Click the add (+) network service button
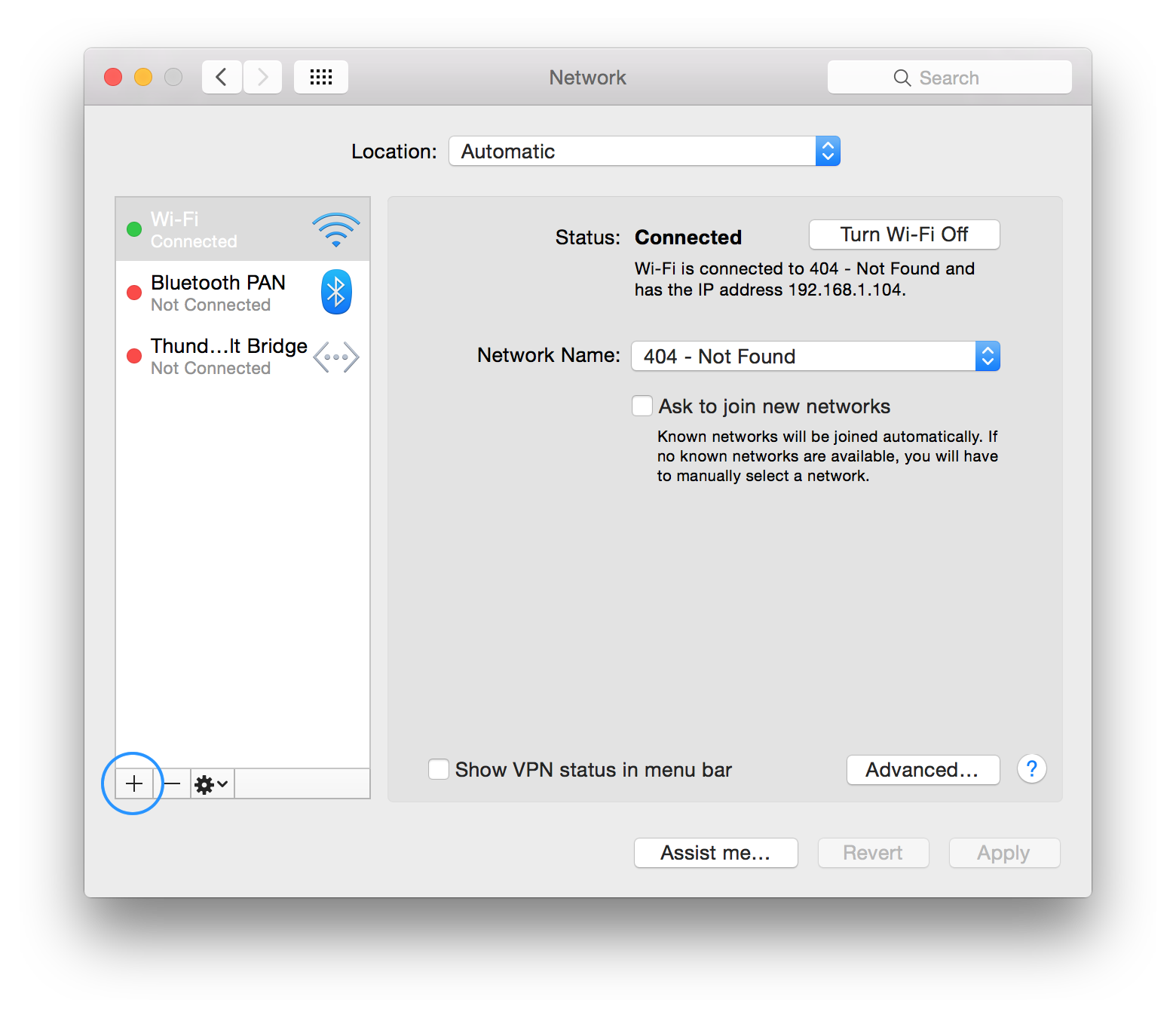Screen dimensions: 1176x1018 pyautogui.click(x=134, y=783)
